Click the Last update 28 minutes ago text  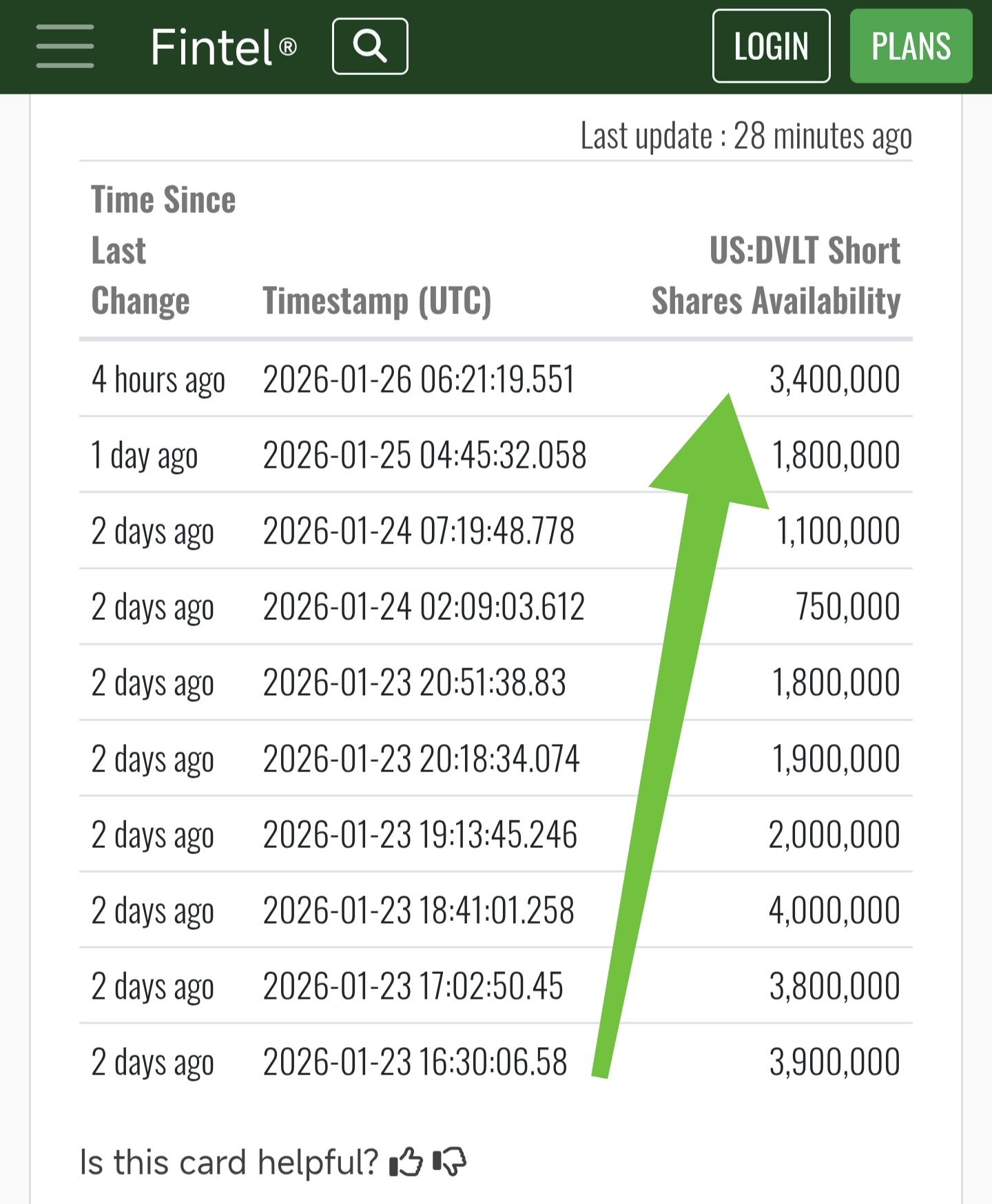[746, 136]
